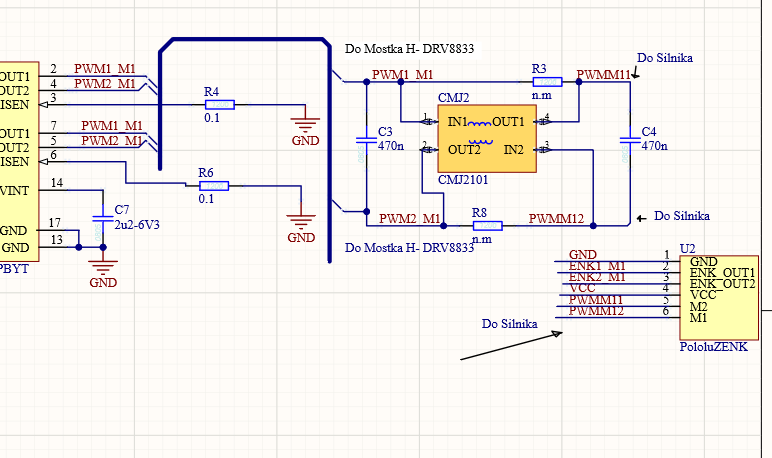Click the top 'Do Mostka H- DRV8833' text
The width and height of the screenshot is (772, 458).
click(x=408, y=48)
